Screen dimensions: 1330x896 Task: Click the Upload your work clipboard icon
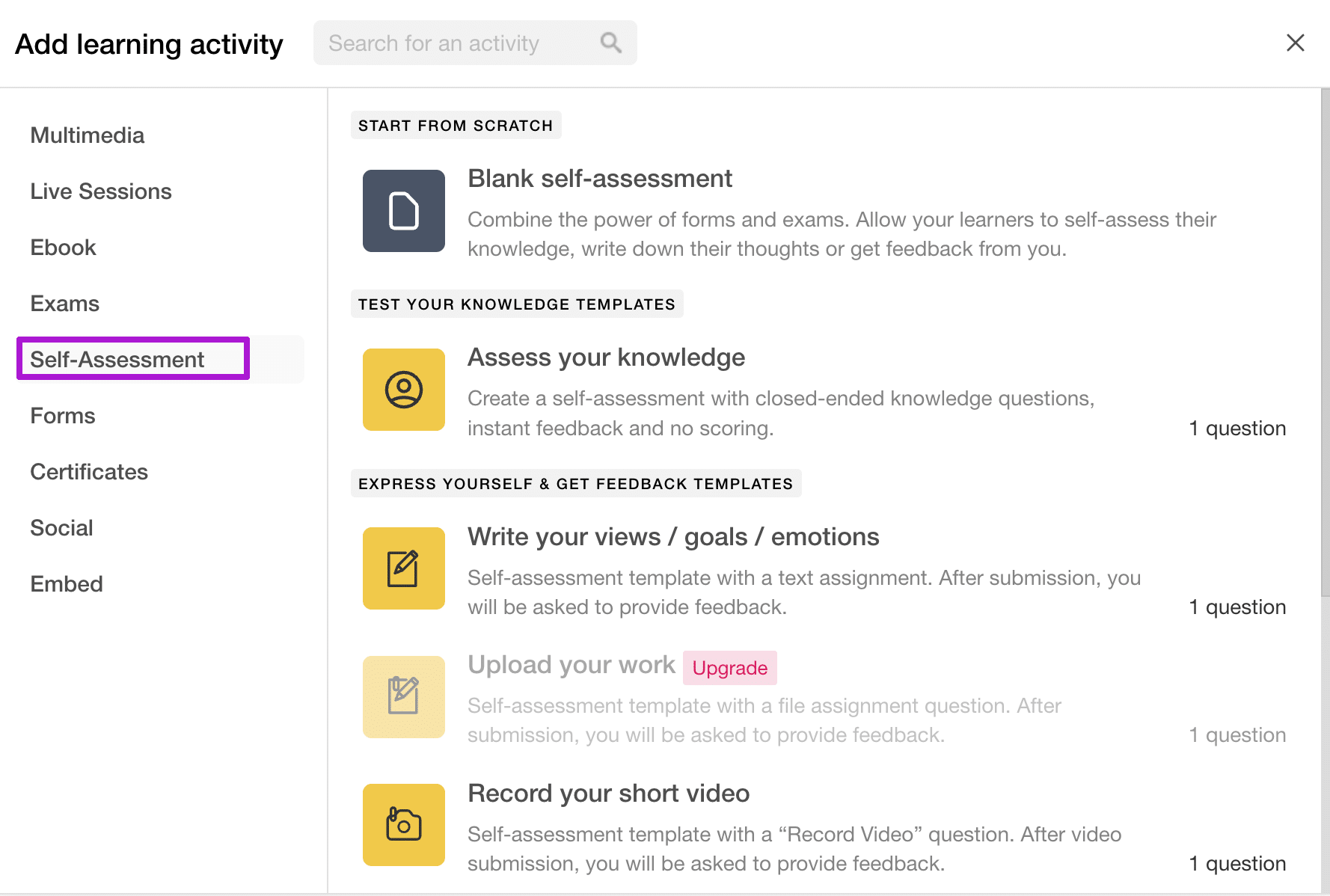pyautogui.click(x=404, y=696)
